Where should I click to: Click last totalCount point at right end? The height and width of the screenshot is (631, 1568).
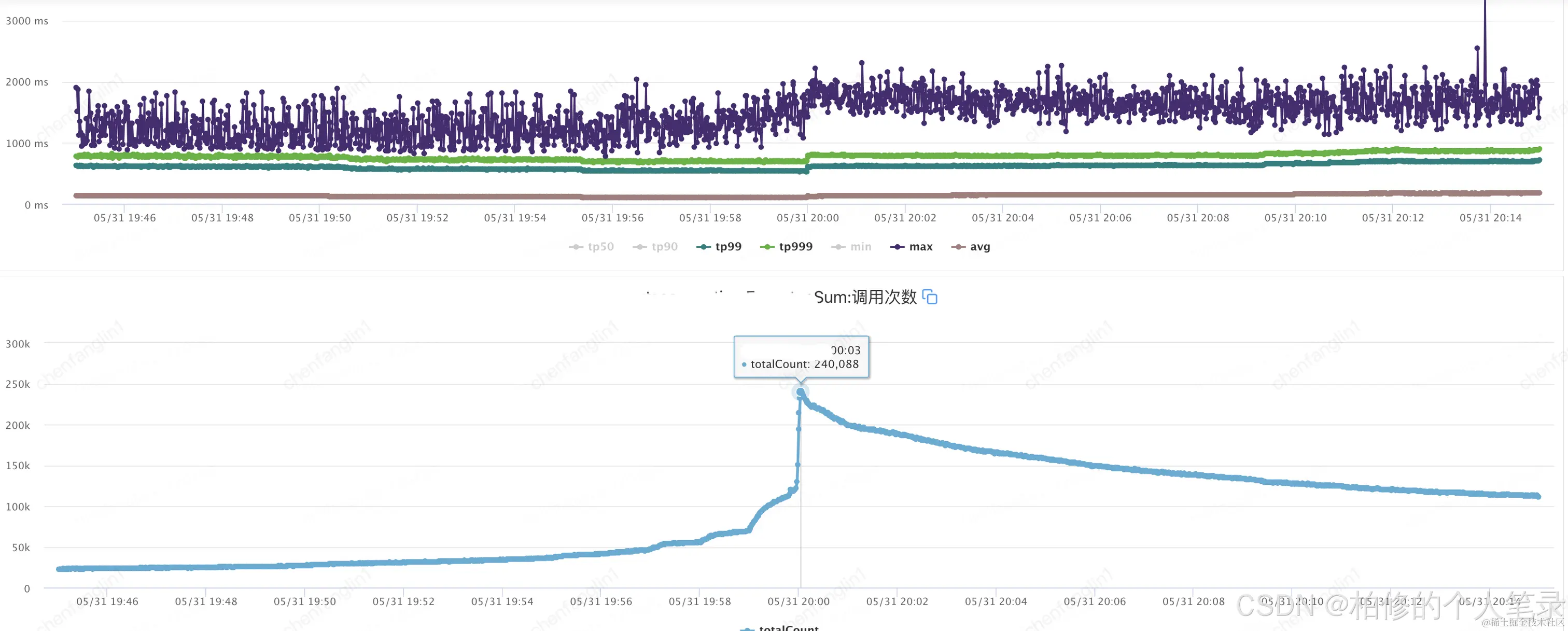click(x=1538, y=497)
